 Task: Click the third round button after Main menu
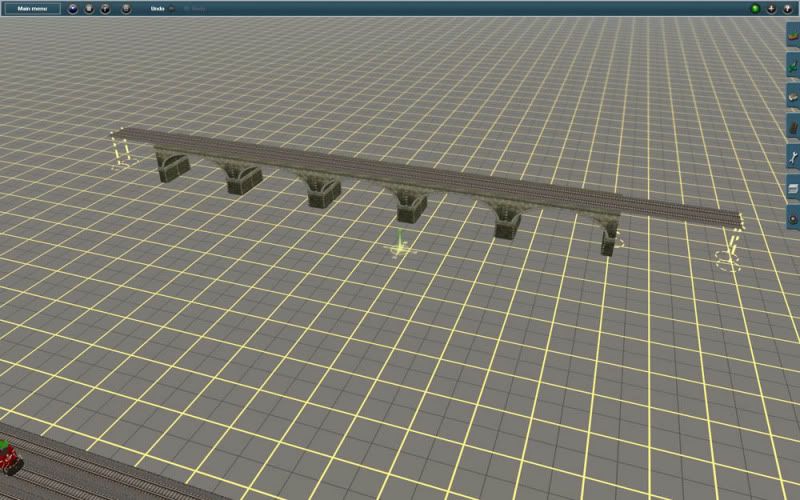pos(105,9)
